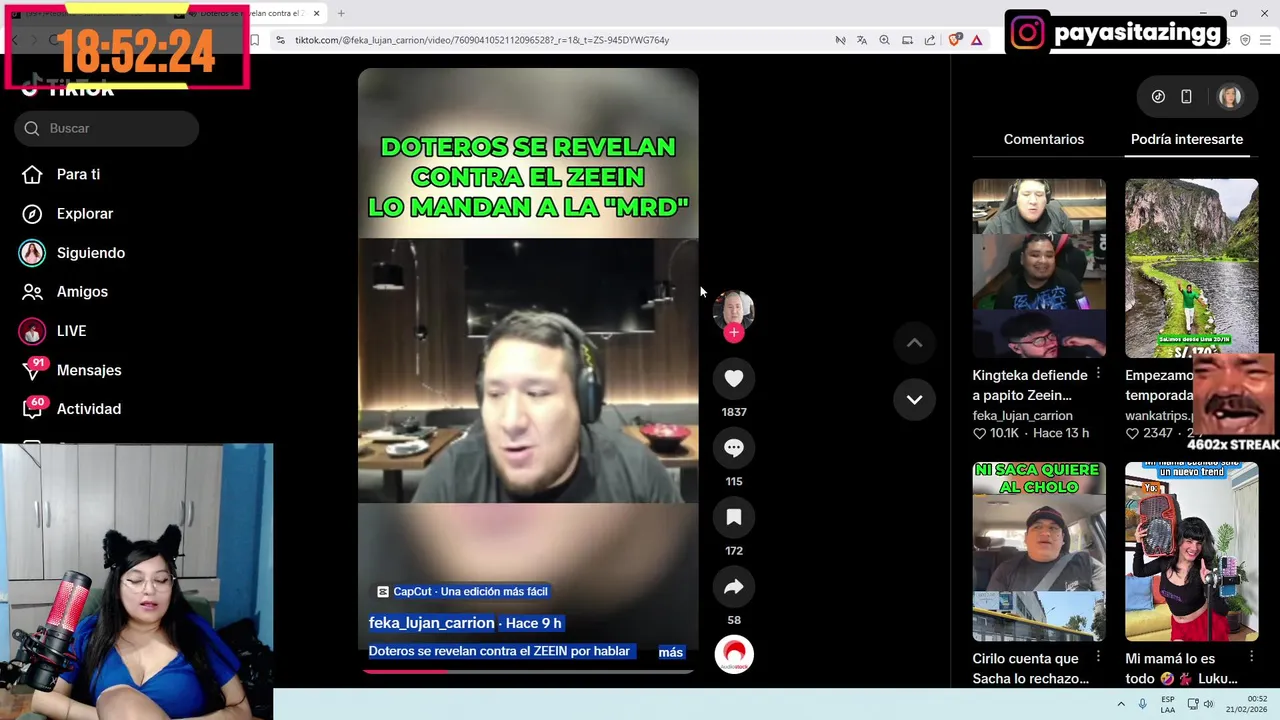Image resolution: width=1280 pixels, height=720 pixels.
Task: Click the bookmark icon left of the URL
Action: (254, 40)
